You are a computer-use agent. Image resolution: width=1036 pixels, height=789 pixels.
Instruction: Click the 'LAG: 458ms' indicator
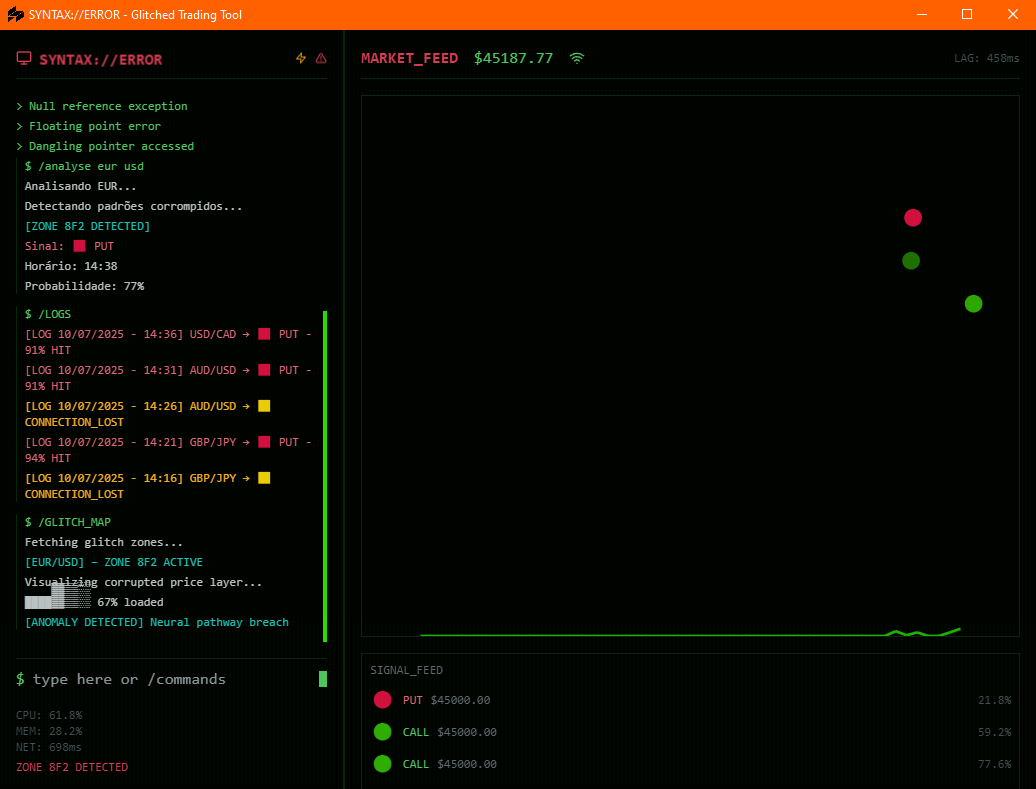(x=986, y=58)
